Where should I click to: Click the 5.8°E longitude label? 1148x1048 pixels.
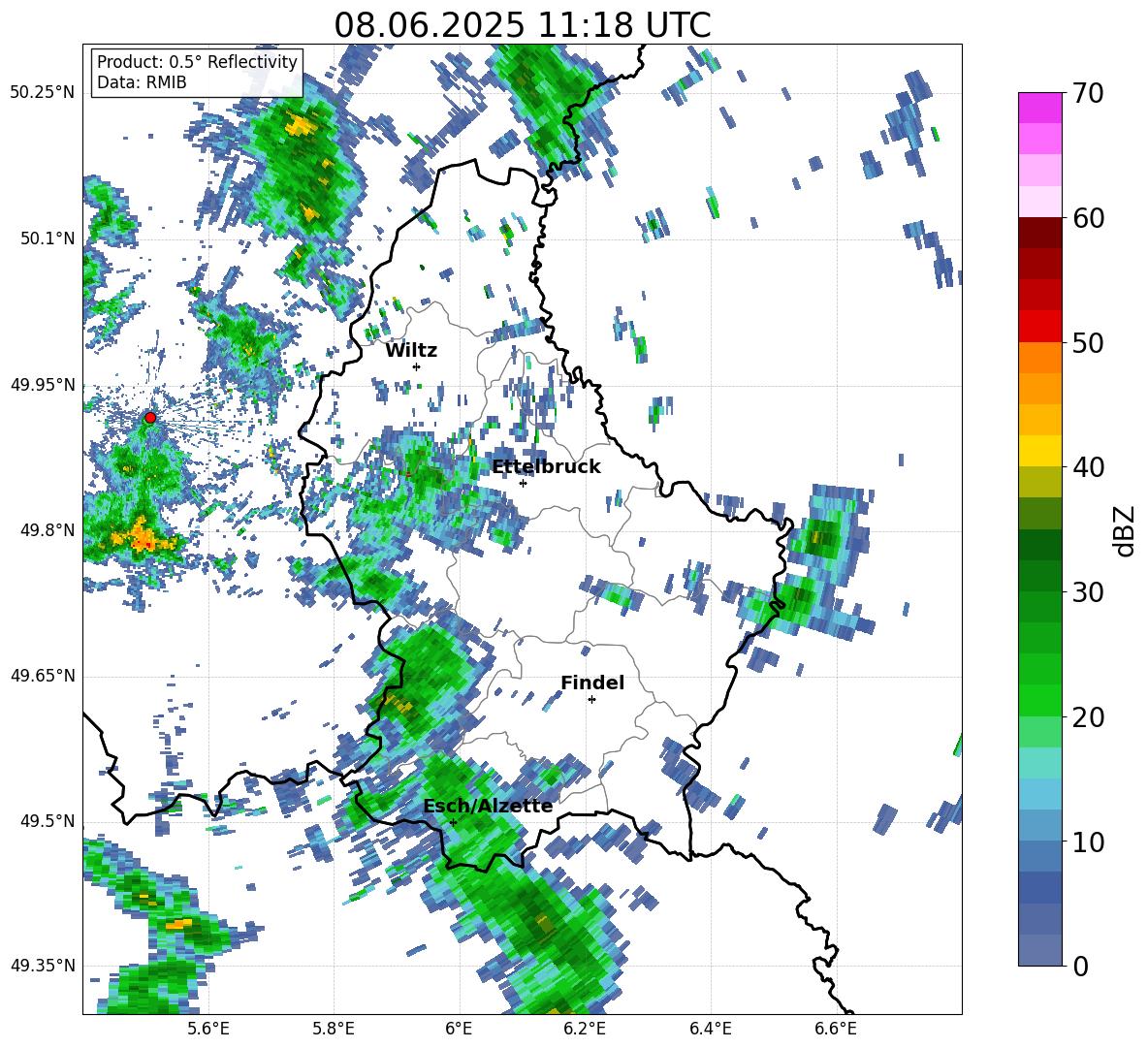[334, 1029]
